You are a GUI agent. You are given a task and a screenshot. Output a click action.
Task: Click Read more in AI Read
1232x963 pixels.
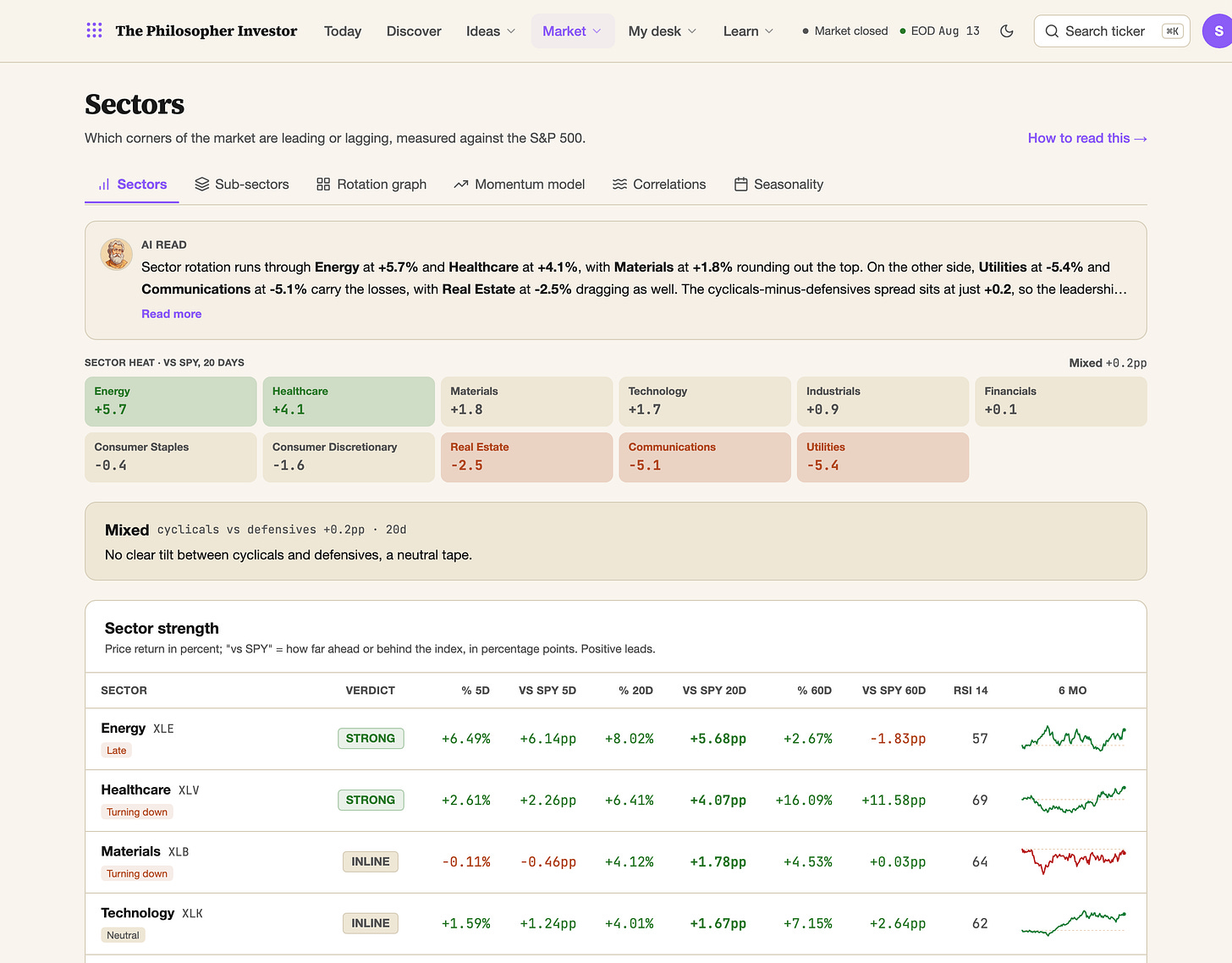(x=171, y=314)
